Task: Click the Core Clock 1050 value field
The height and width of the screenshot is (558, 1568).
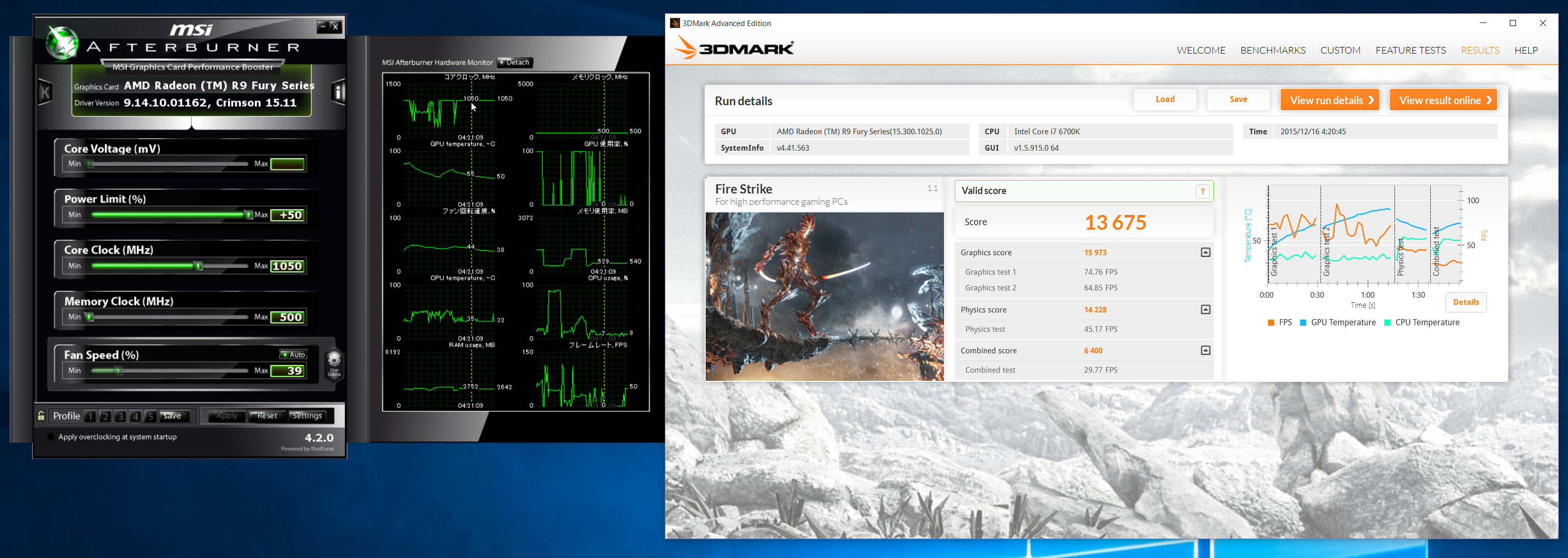Action: 287,265
